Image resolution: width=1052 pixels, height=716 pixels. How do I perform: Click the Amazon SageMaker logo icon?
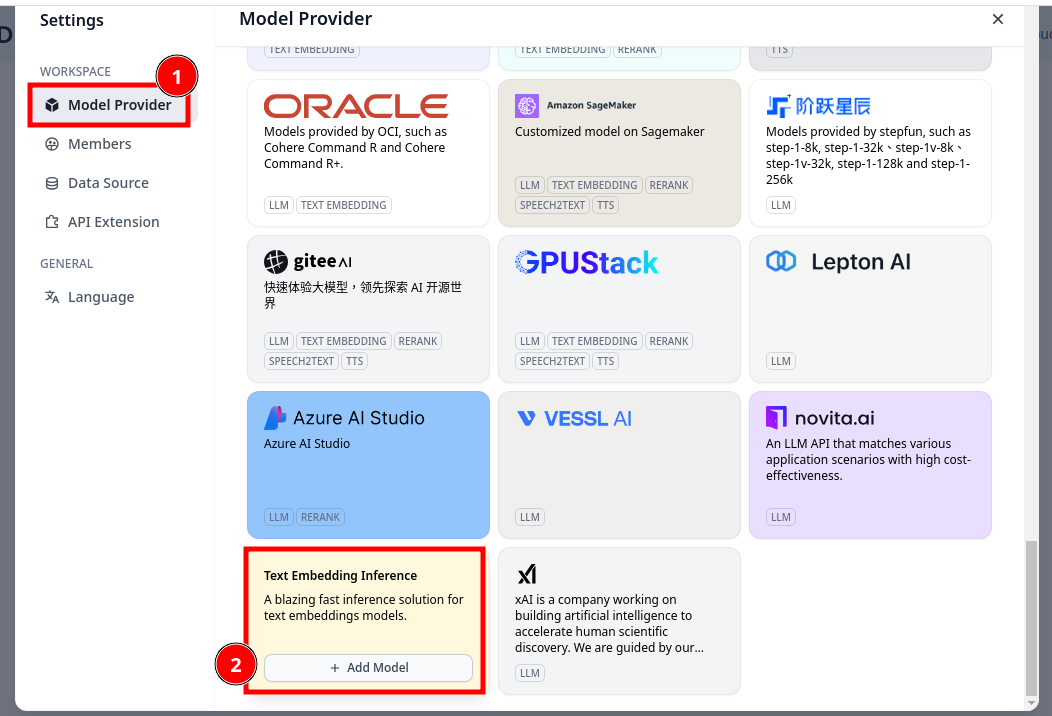pos(527,105)
